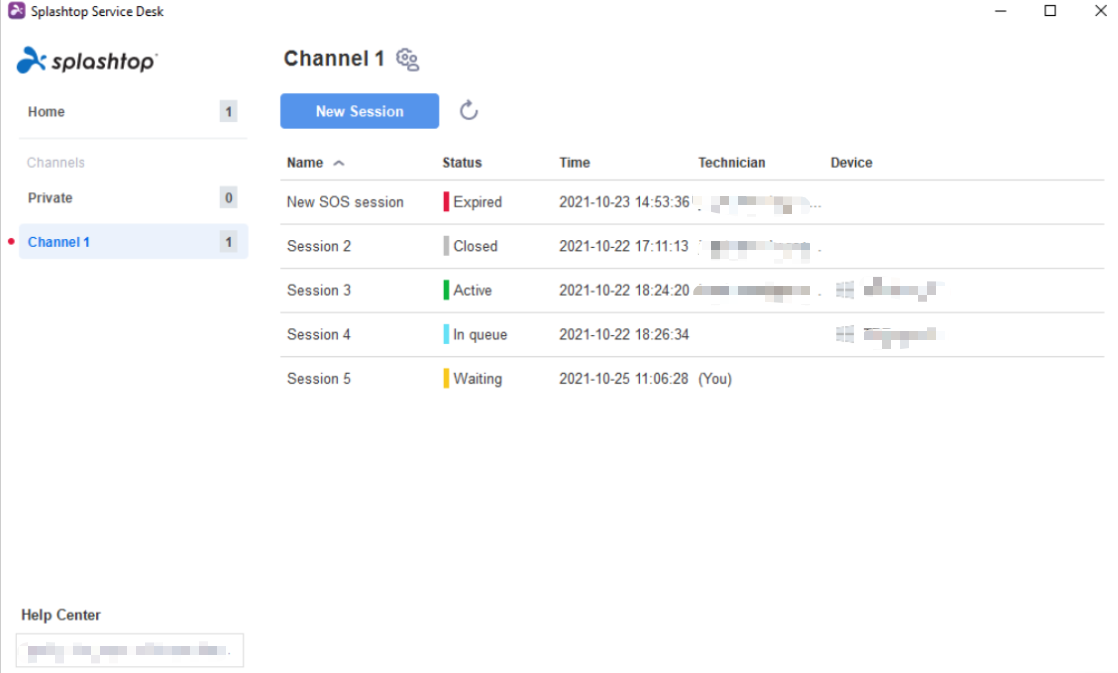Click the Help Center label
The width and height of the screenshot is (1118, 673).
61,615
